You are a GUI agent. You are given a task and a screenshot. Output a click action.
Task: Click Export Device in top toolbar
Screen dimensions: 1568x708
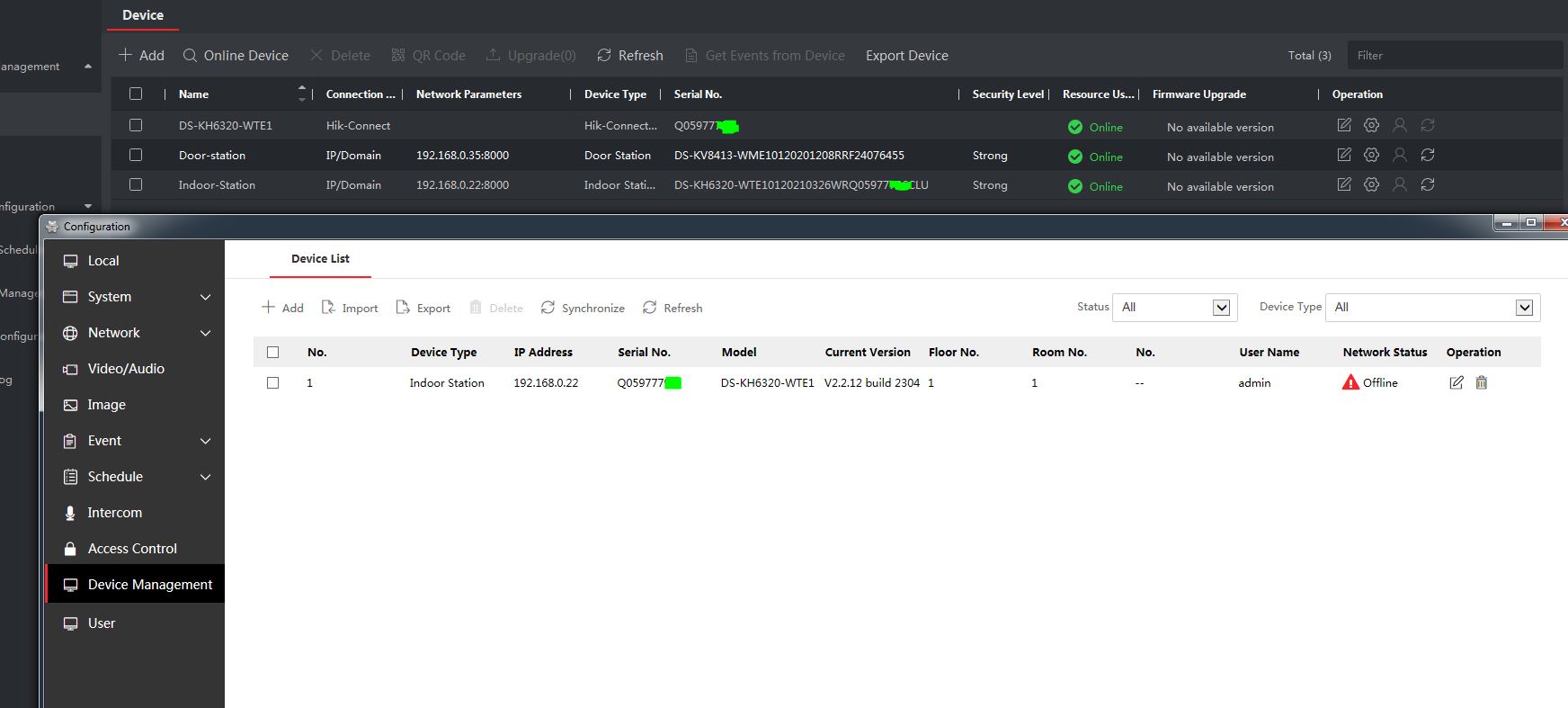(906, 56)
